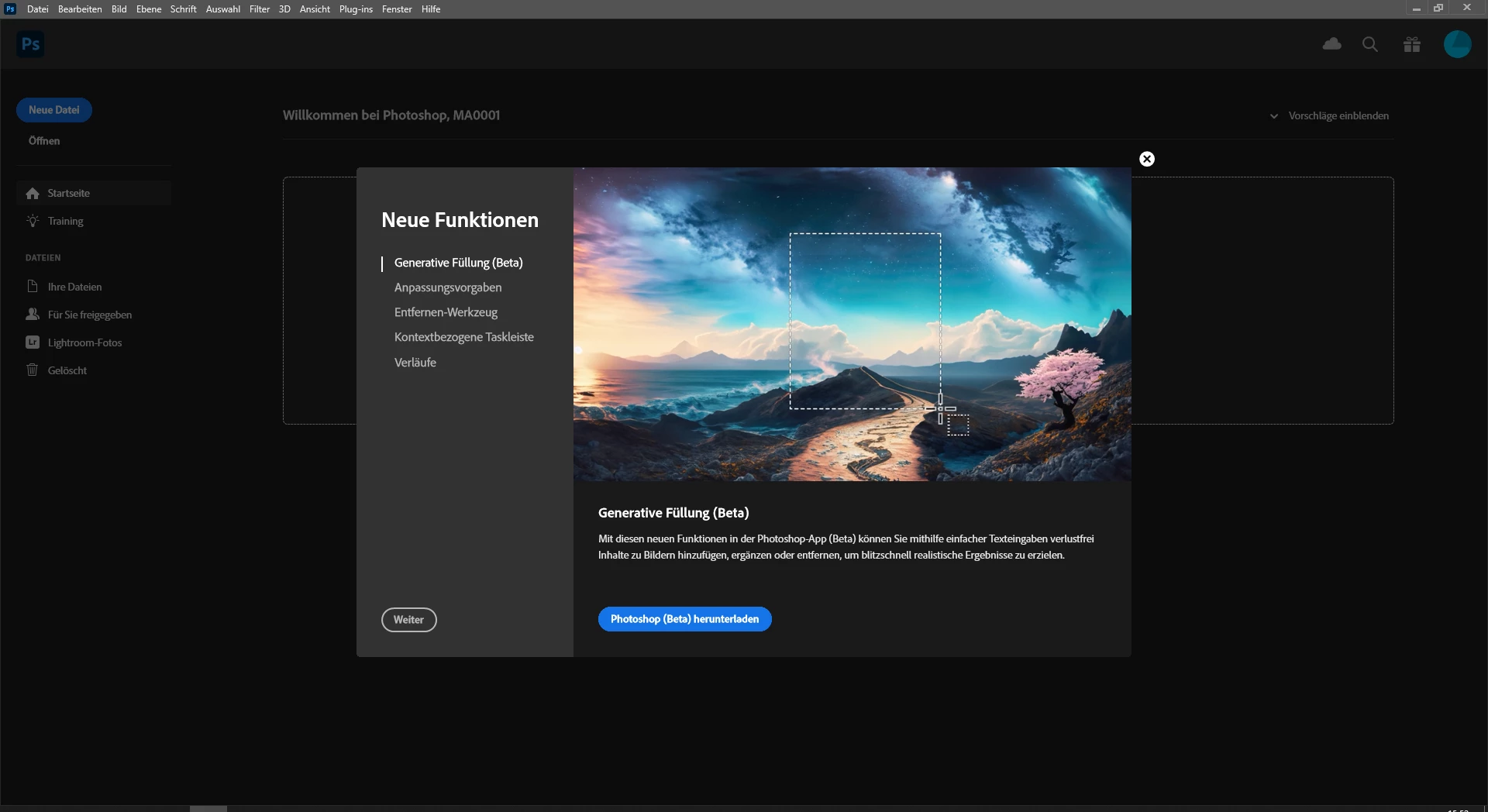Screen dimensions: 1488x812
Task: Open the Auswahl menu
Action: 222,9
